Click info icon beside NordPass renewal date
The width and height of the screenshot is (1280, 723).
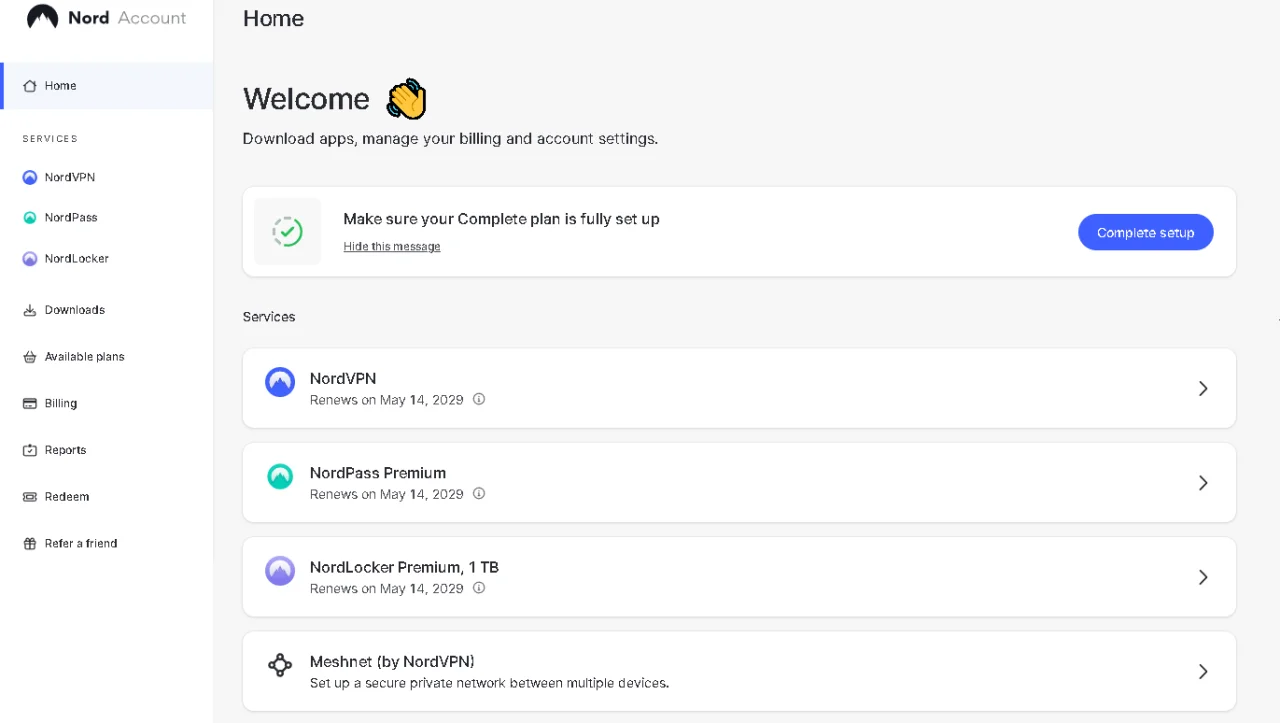pyautogui.click(x=479, y=493)
